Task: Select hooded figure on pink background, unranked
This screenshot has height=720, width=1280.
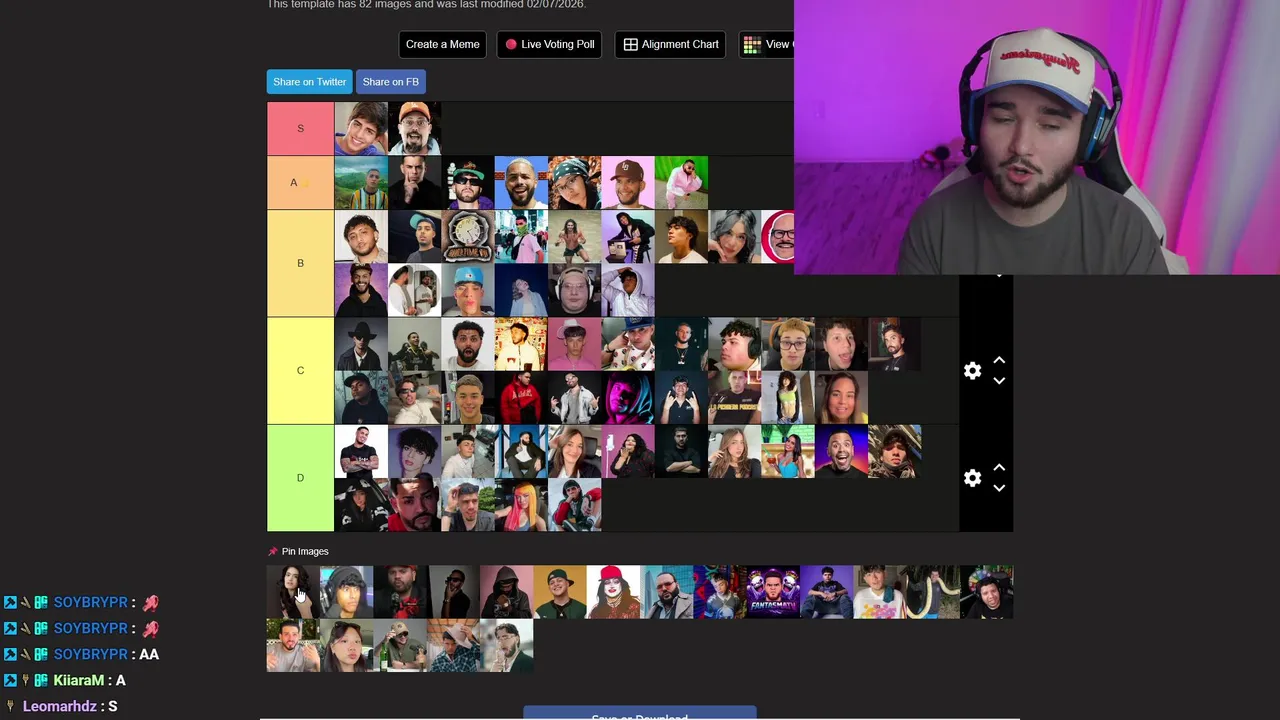Action: click(506, 592)
